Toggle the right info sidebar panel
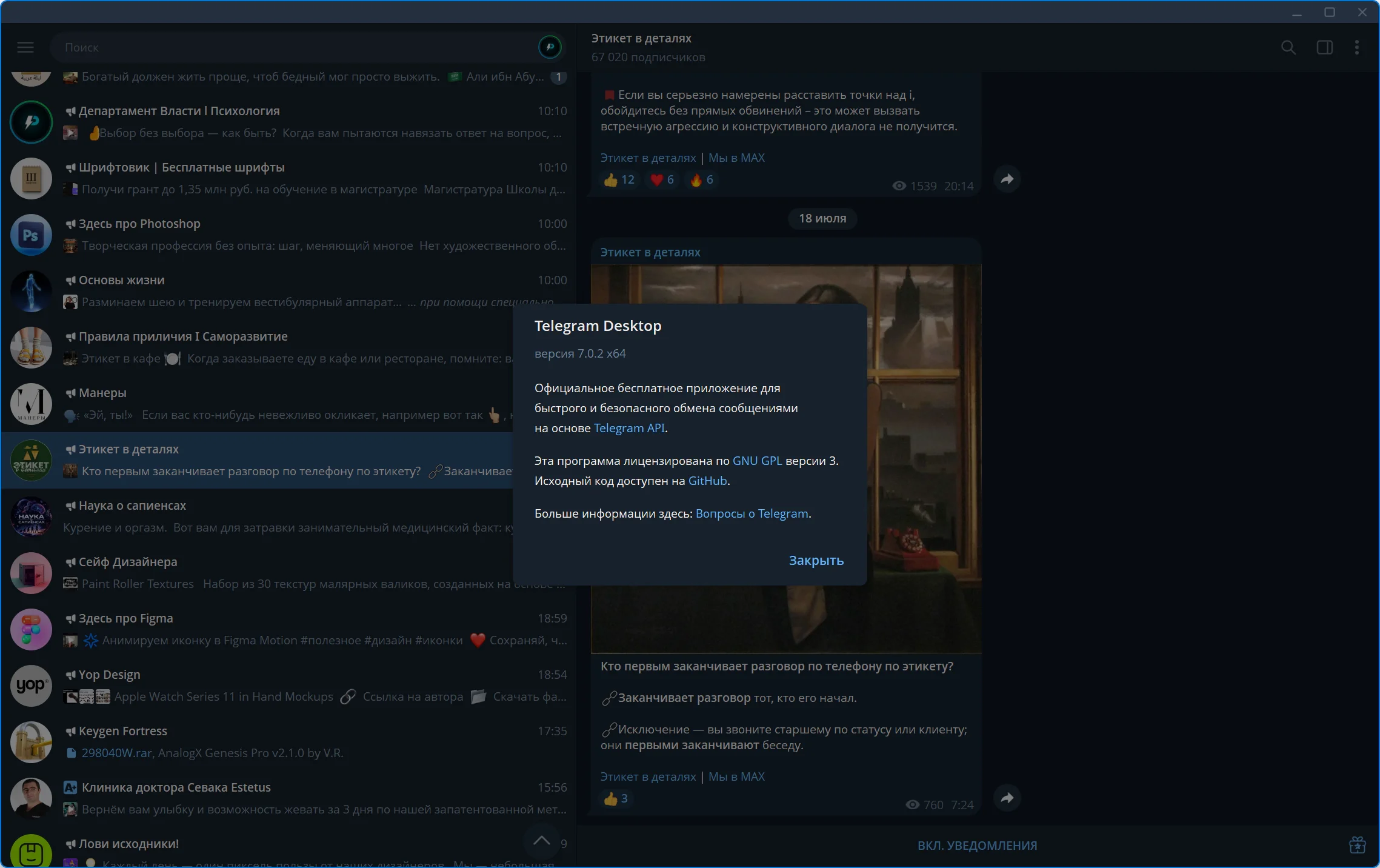This screenshot has width=1380, height=868. 1325,47
